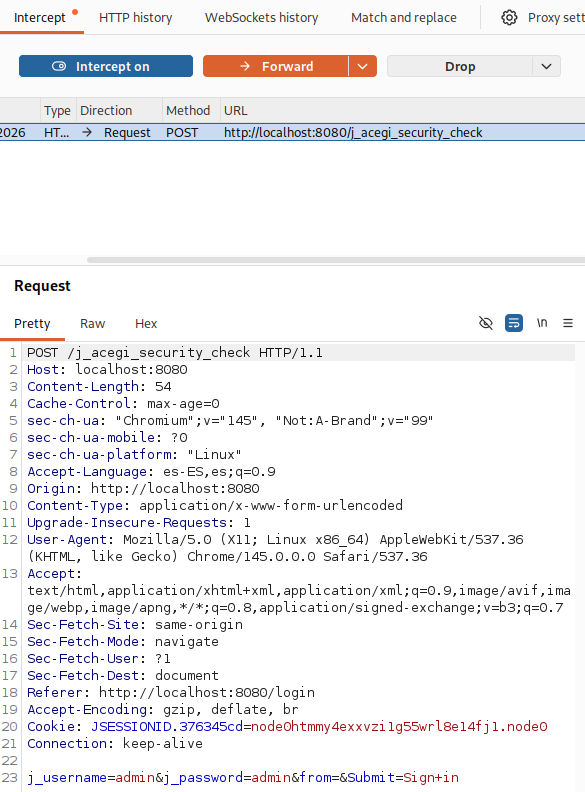Viewport: 585px width, 792px height.
Task: Turn off the Intercept on toggle button
Action: coord(106,66)
